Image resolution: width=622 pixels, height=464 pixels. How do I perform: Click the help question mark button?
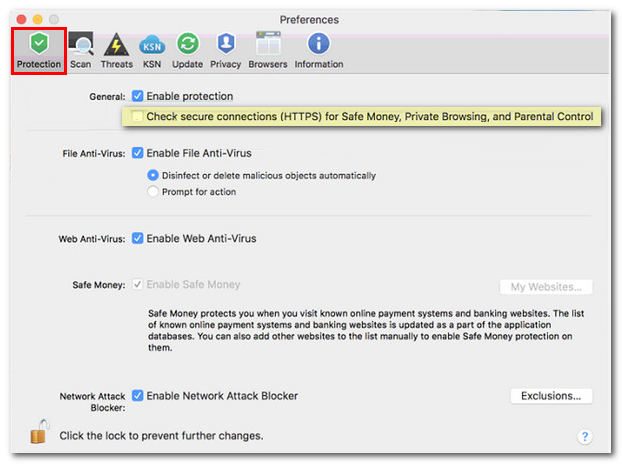pyautogui.click(x=585, y=436)
